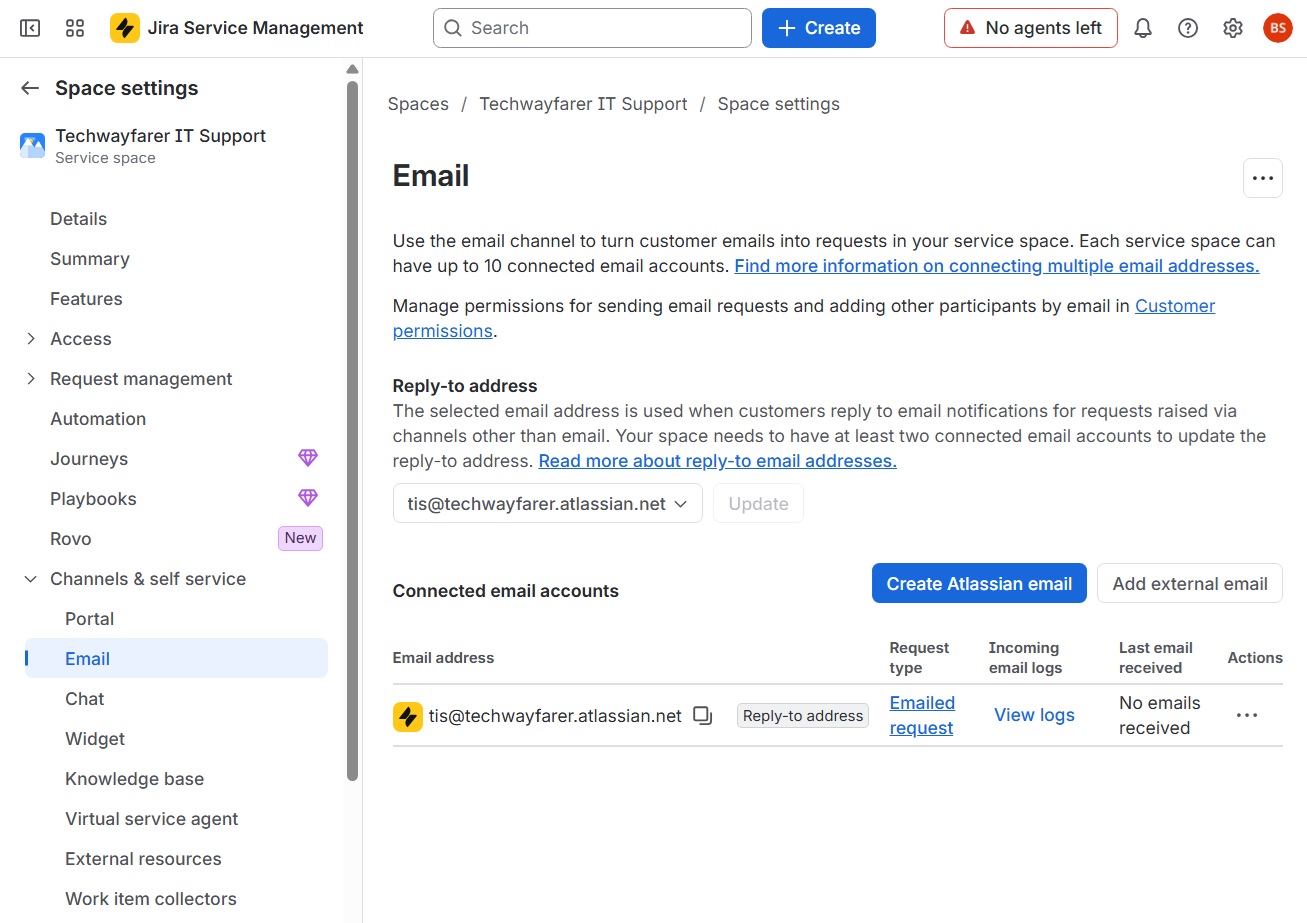Click the warning icon in No agents left
Viewport: 1307px width, 923px height.
(967, 28)
